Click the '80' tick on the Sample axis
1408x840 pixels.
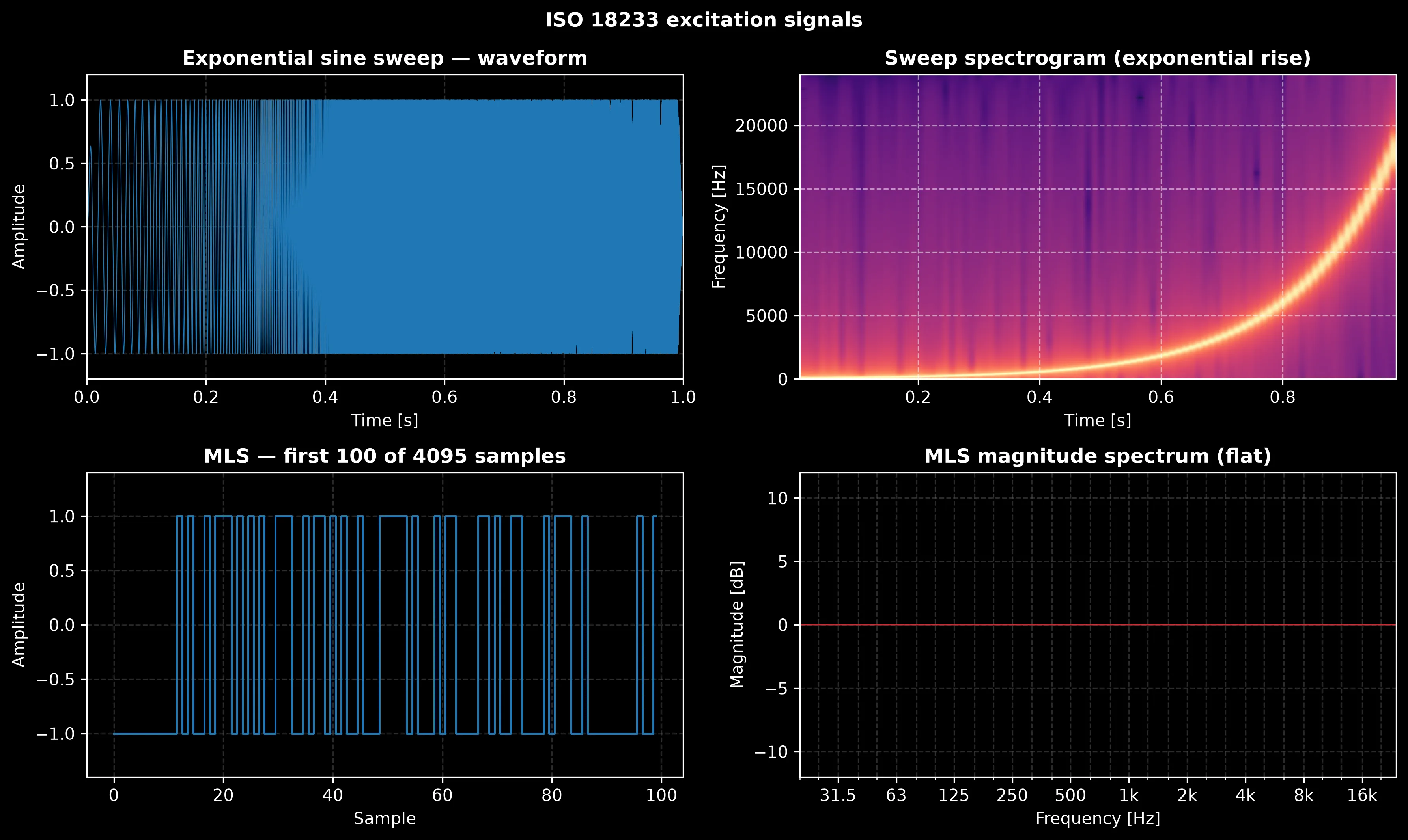pos(552,796)
